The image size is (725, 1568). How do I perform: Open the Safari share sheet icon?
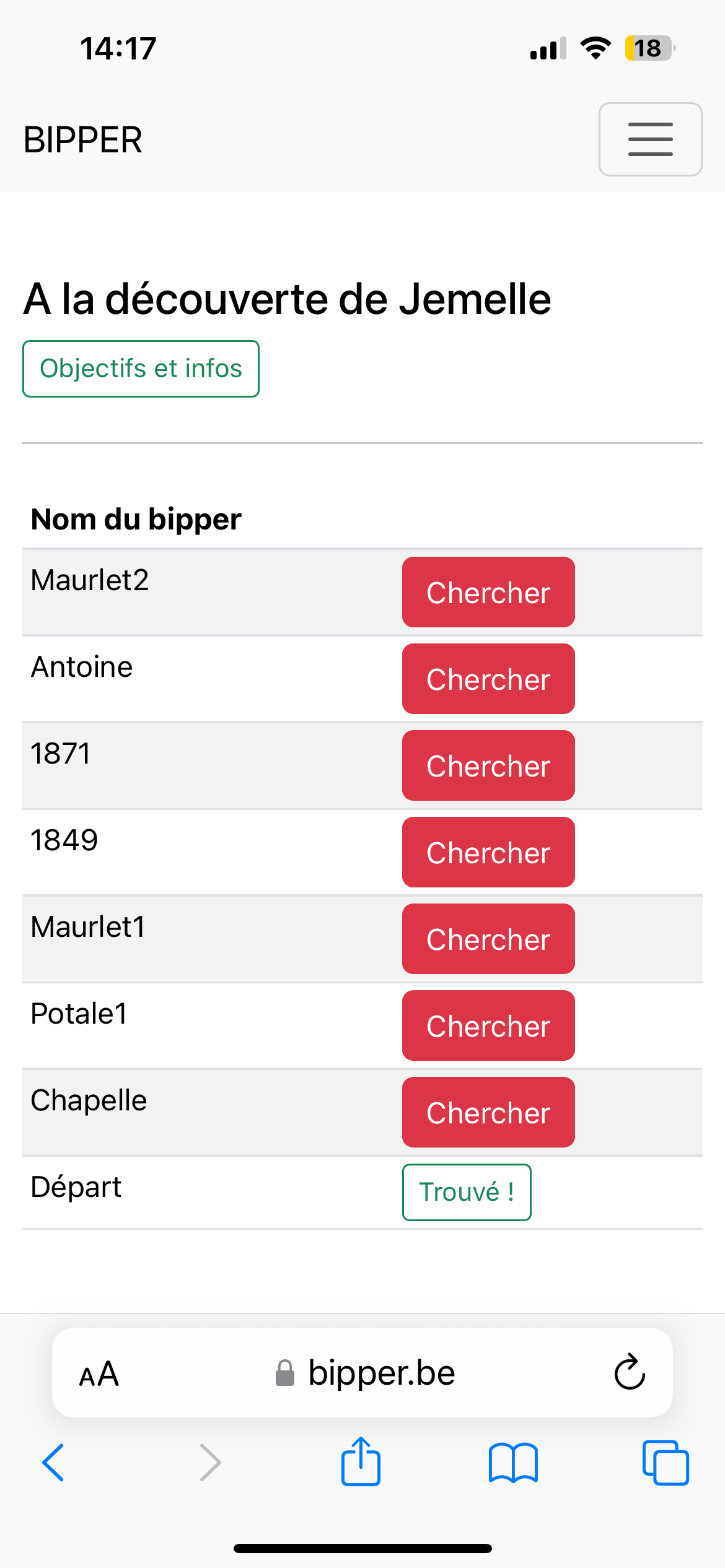coord(361,1461)
